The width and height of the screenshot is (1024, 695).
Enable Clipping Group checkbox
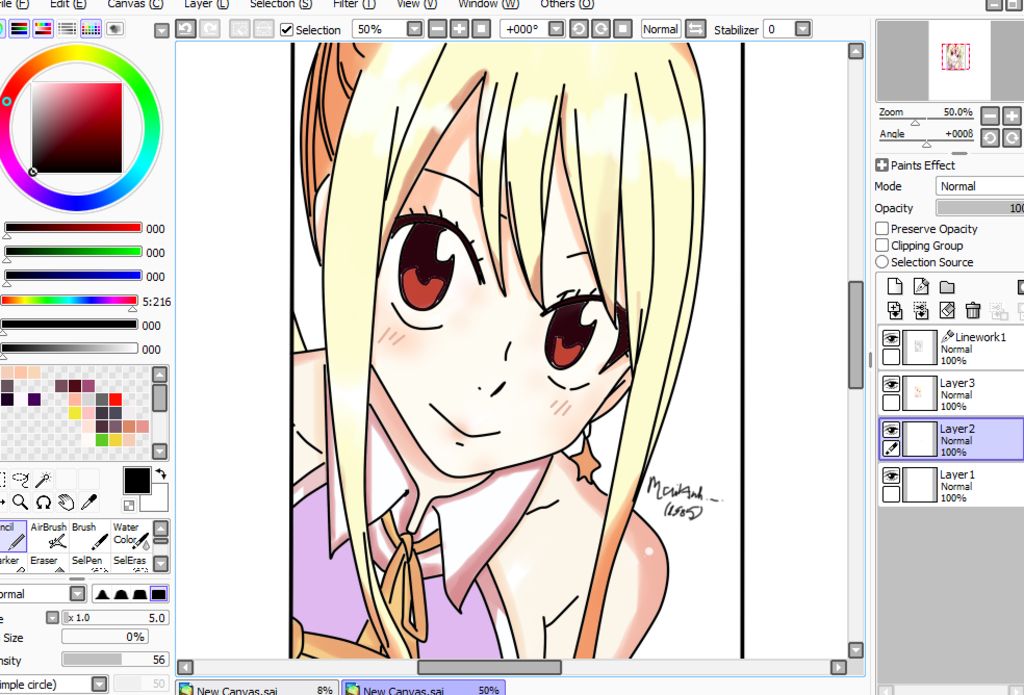[x=882, y=246]
